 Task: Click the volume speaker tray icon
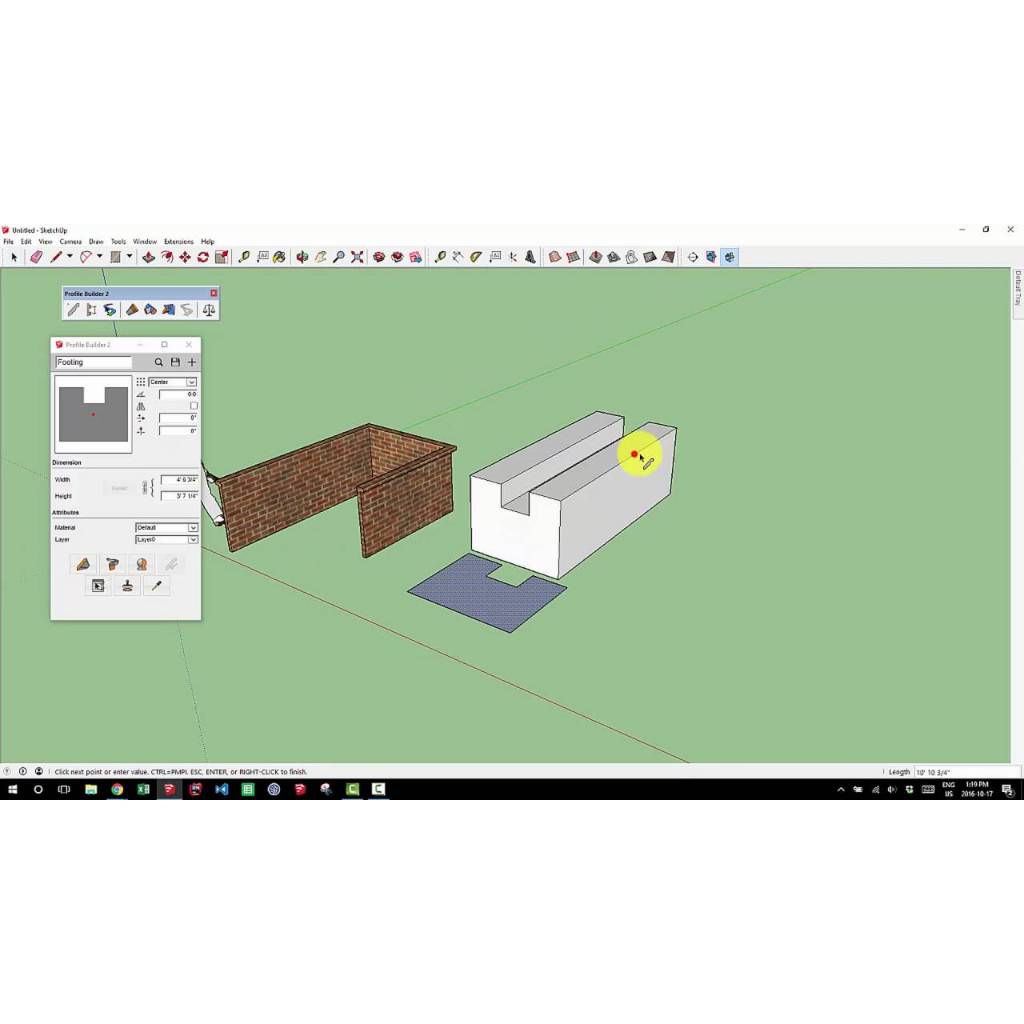click(x=892, y=790)
